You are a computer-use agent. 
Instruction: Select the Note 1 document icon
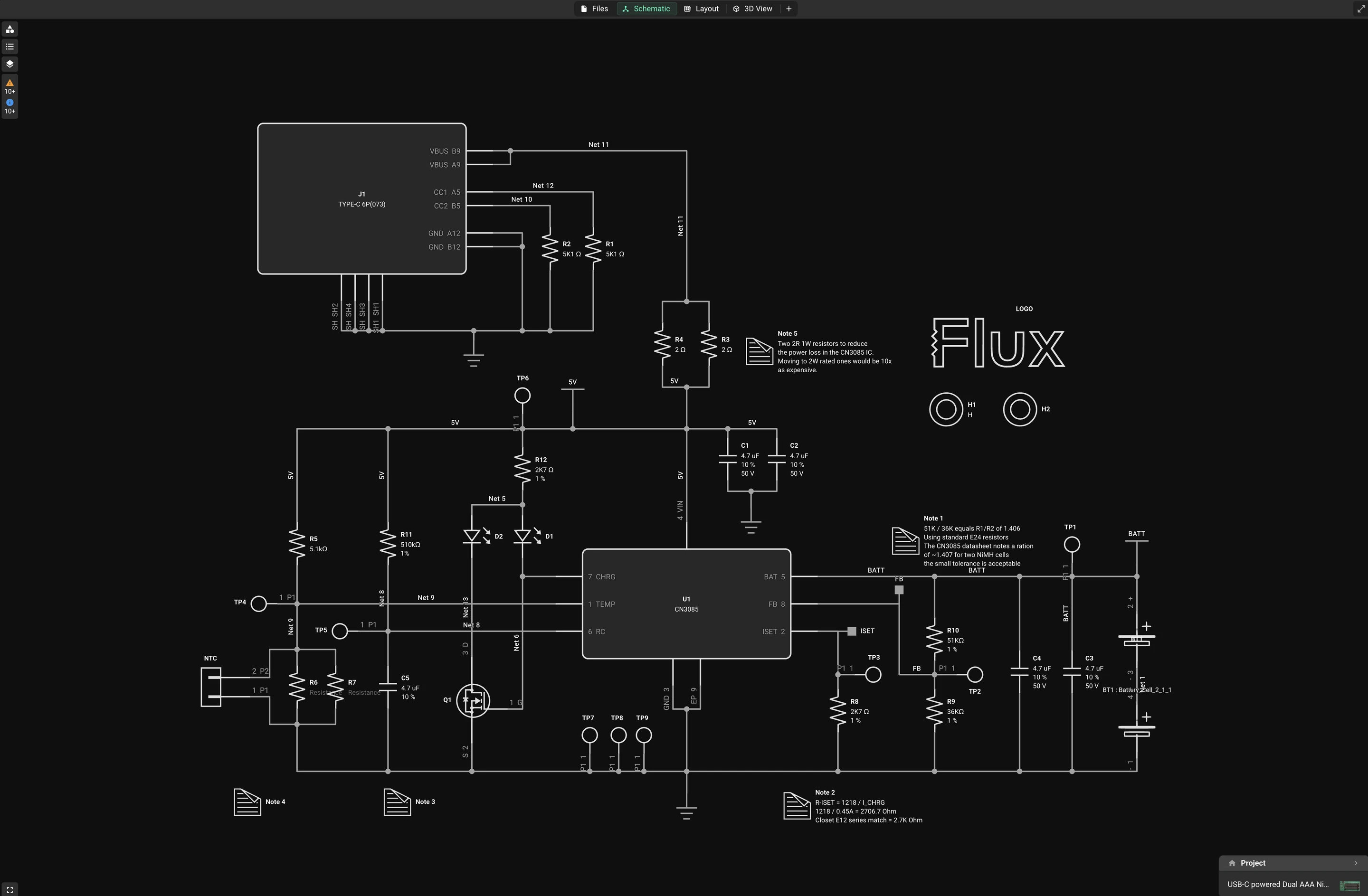tap(905, 540)
